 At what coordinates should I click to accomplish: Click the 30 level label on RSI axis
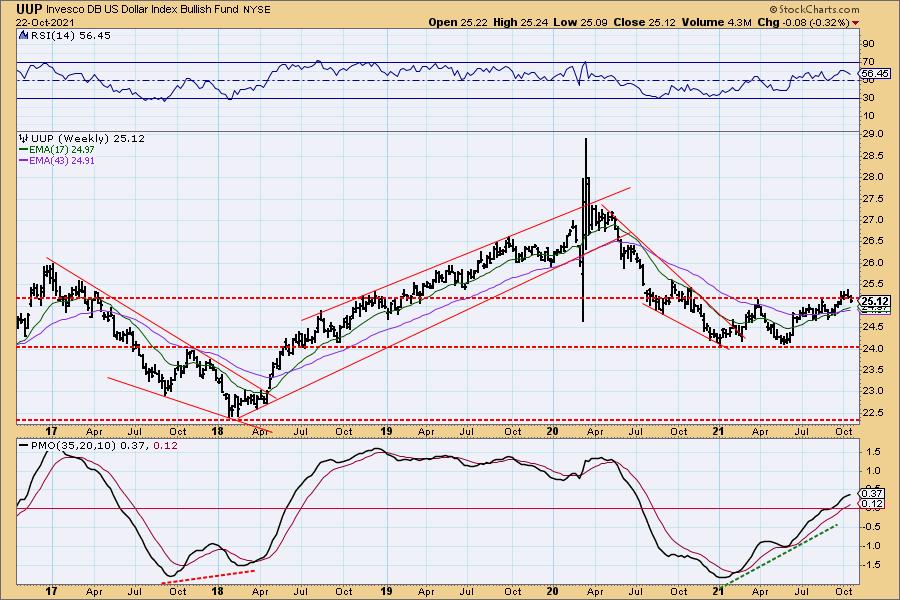pyautogui.click(x=868, y=98)
